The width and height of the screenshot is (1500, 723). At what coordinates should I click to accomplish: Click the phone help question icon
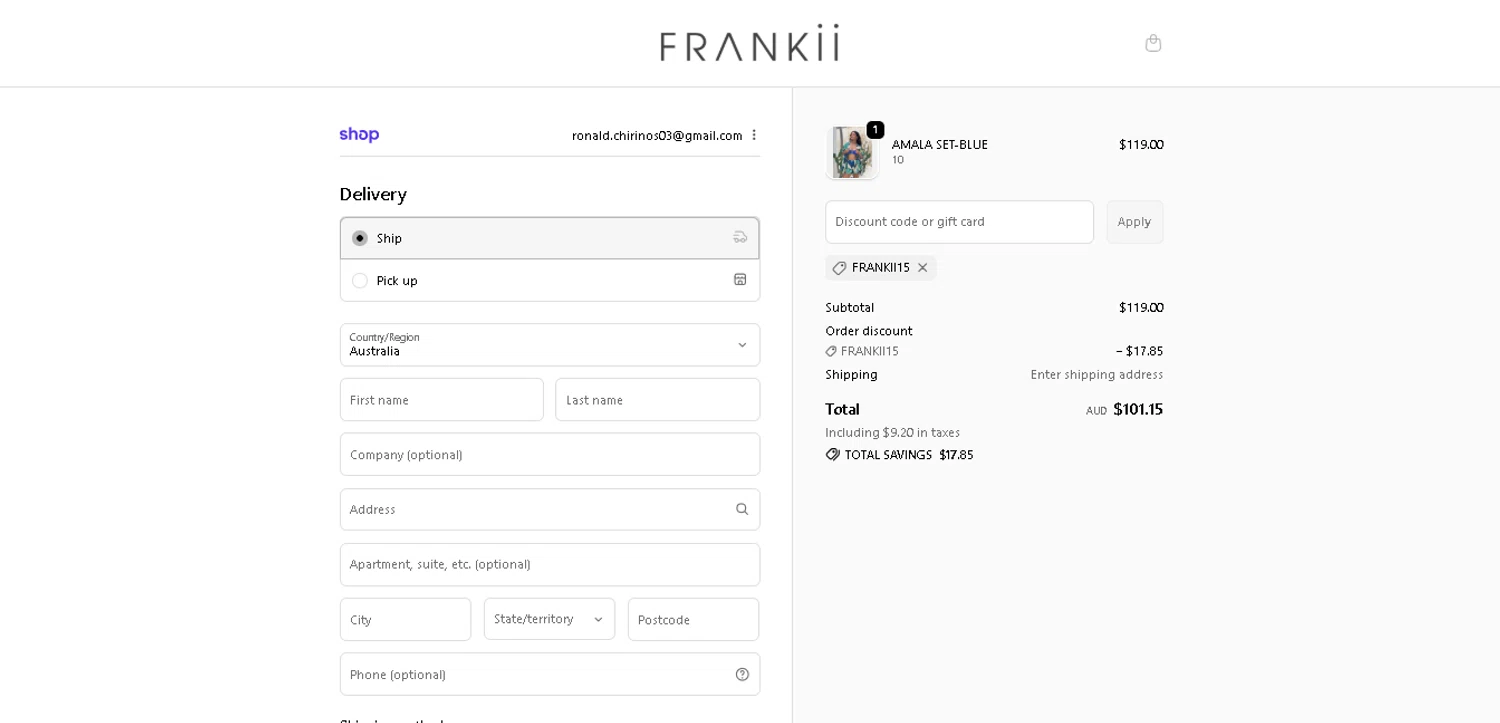[742, 674]
